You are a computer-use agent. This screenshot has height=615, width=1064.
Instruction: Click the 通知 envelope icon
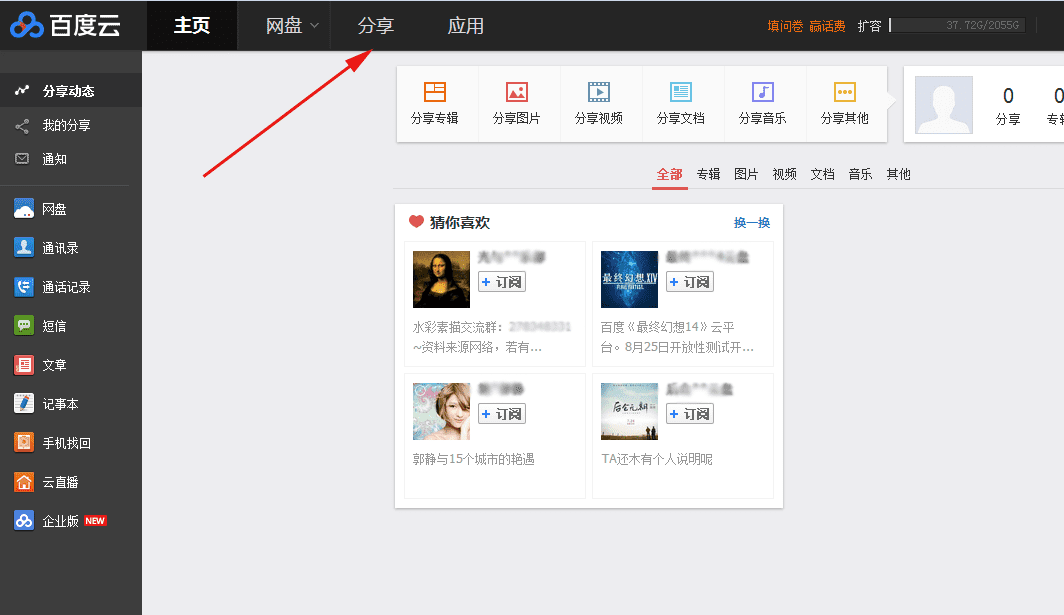pyautogui.click(x=22, y=159)
